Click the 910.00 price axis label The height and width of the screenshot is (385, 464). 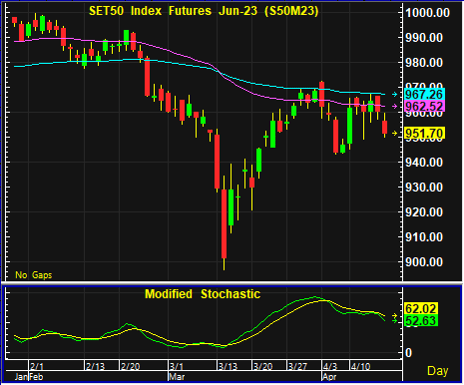coord(424,237)
